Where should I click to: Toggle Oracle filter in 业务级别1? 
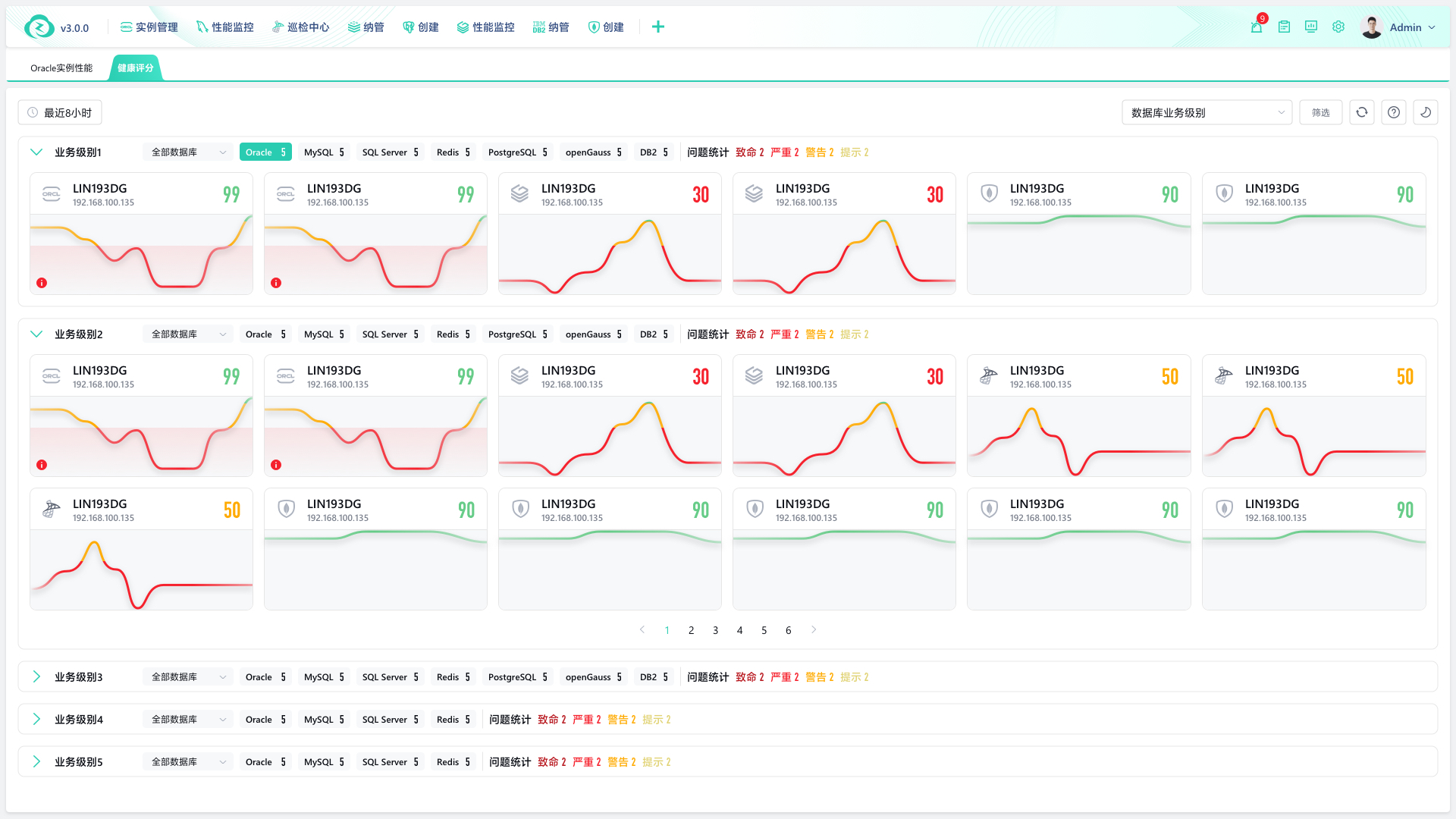click(265, 152)
